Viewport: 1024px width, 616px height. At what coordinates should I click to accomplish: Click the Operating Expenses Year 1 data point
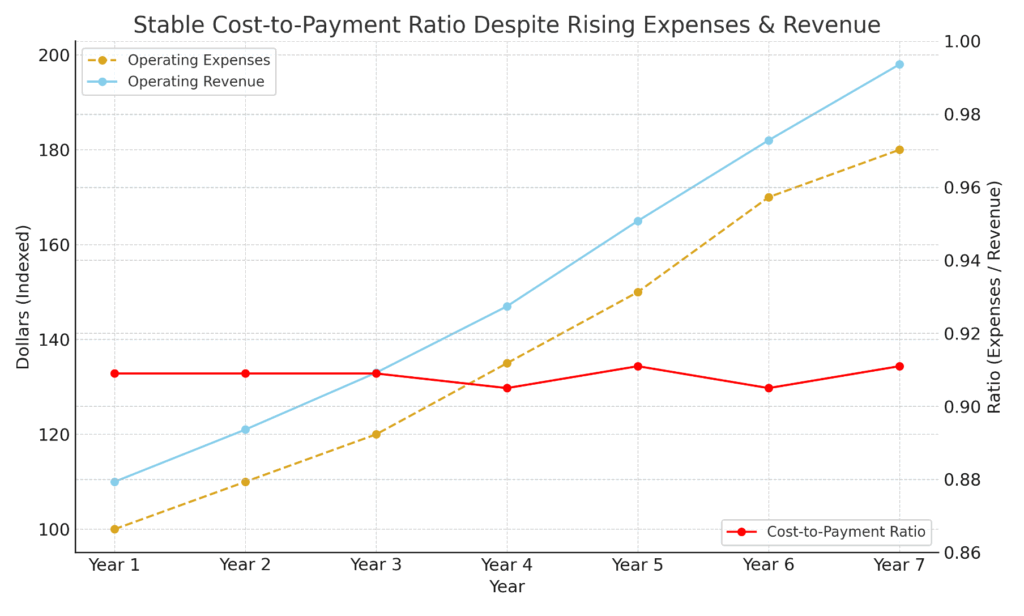point(114,529)
